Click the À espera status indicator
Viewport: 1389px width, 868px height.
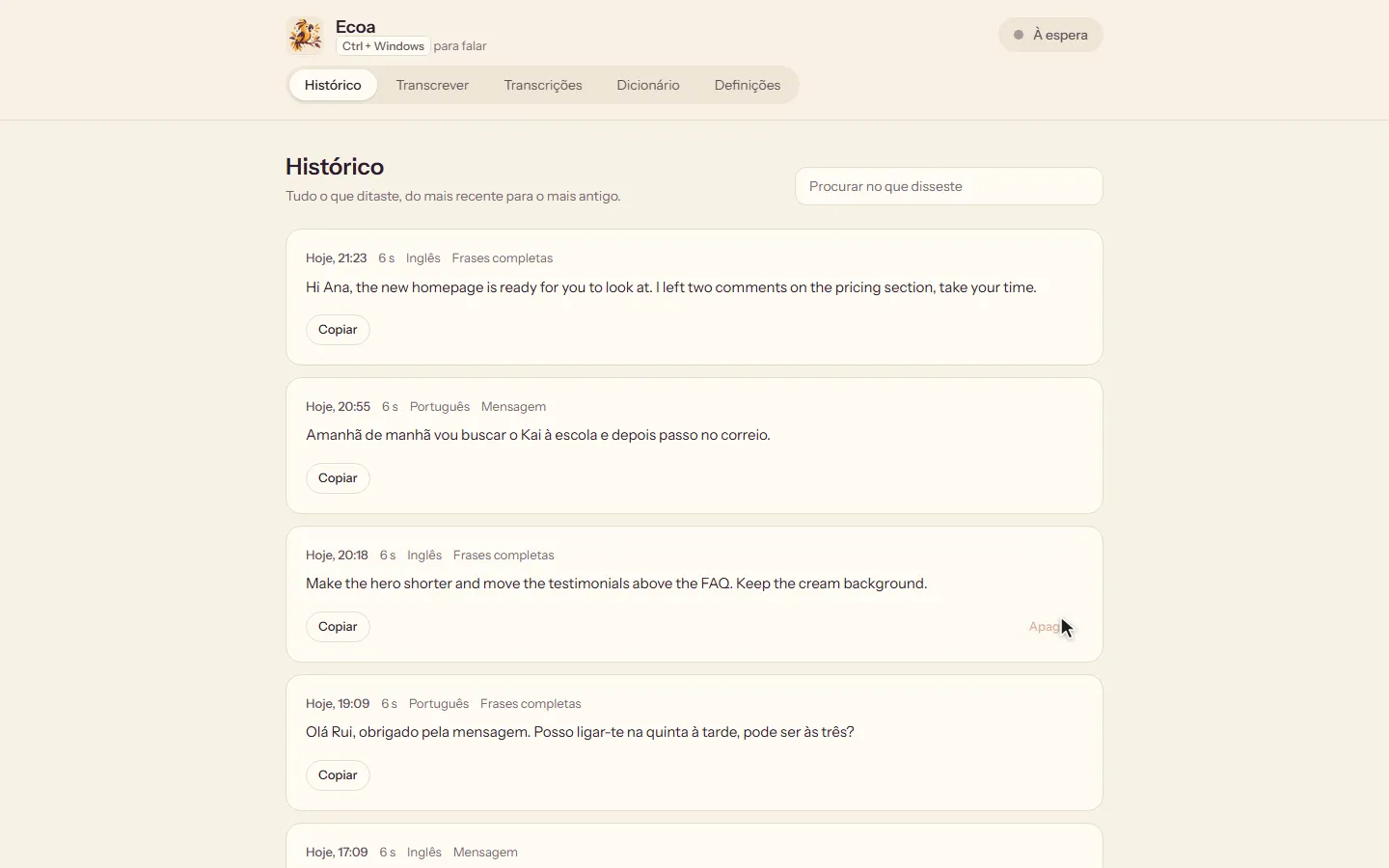pyautogui.click(x=1050, y=35)
